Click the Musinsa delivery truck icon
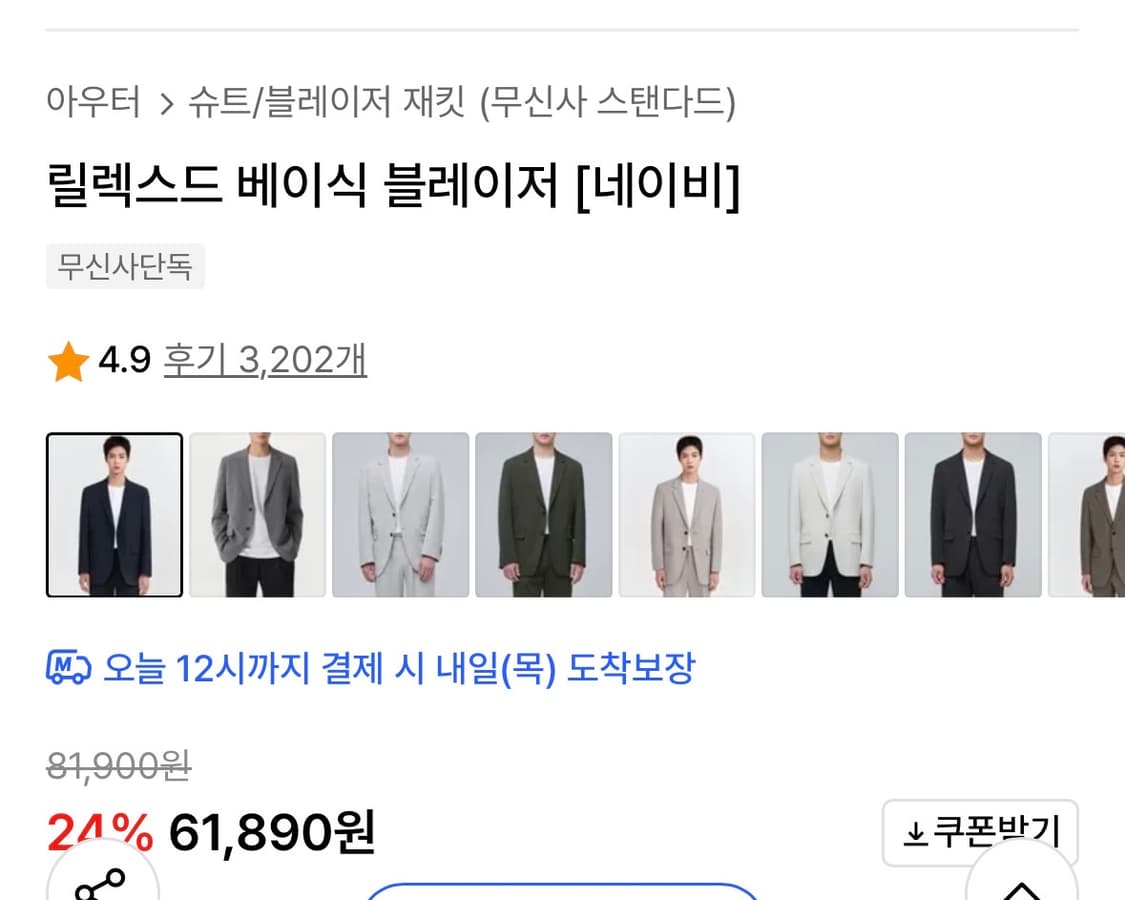This screenshot has width=1125, height=900. (66, 668)
